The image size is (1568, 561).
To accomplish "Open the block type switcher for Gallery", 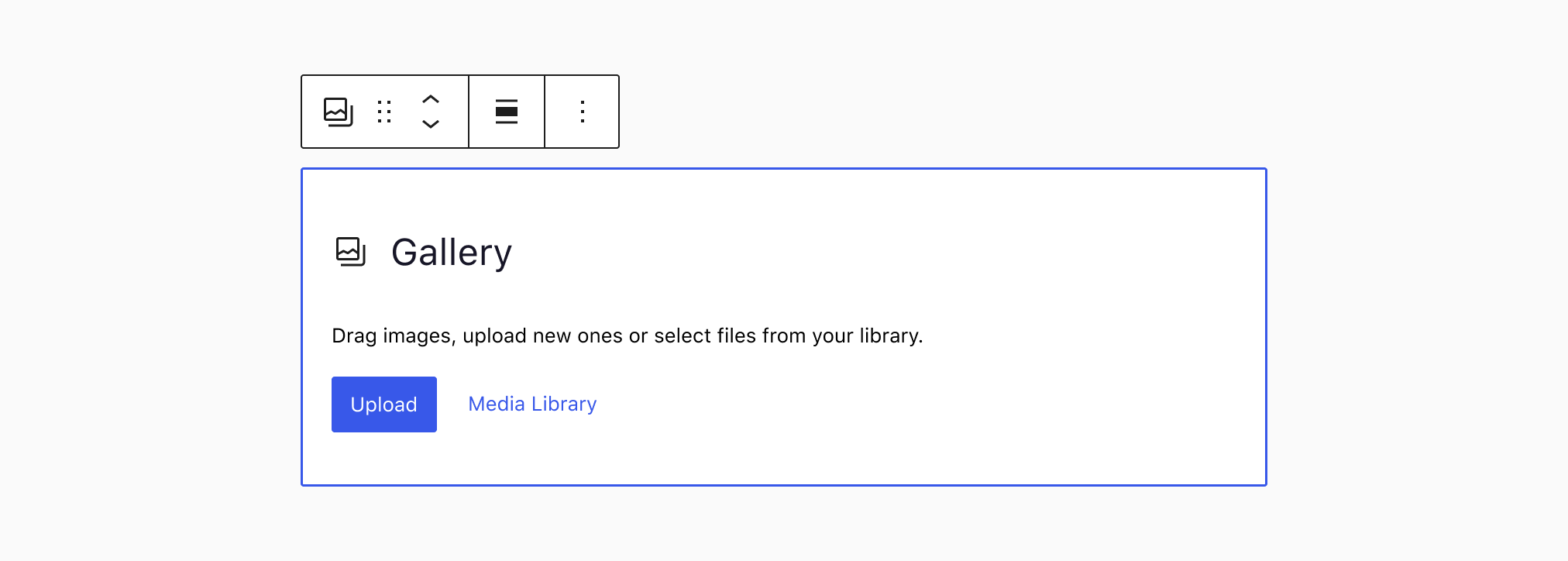I will click(339, 112).
